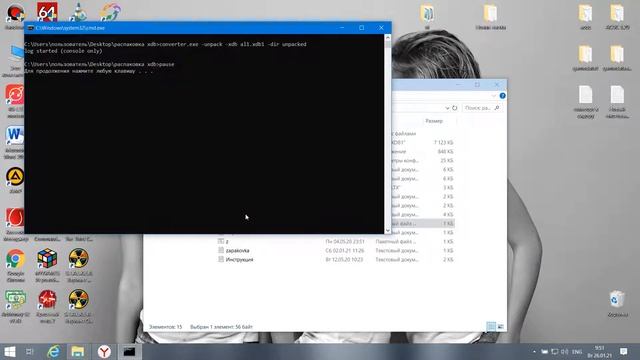Launch Internet Explorer from the taskbar
This screenshot has height=360, width=640.
coord(53,351)
